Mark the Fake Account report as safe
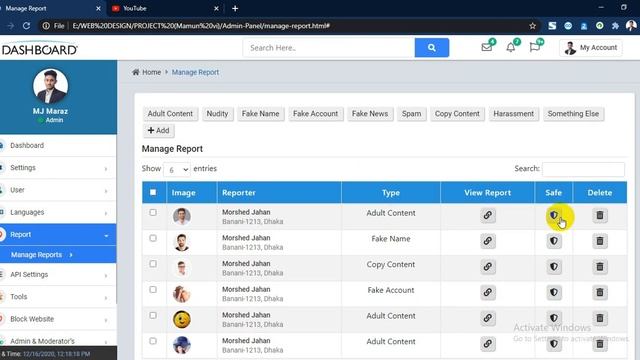This screenshot has height=360, width=640. tap(554, 292)
